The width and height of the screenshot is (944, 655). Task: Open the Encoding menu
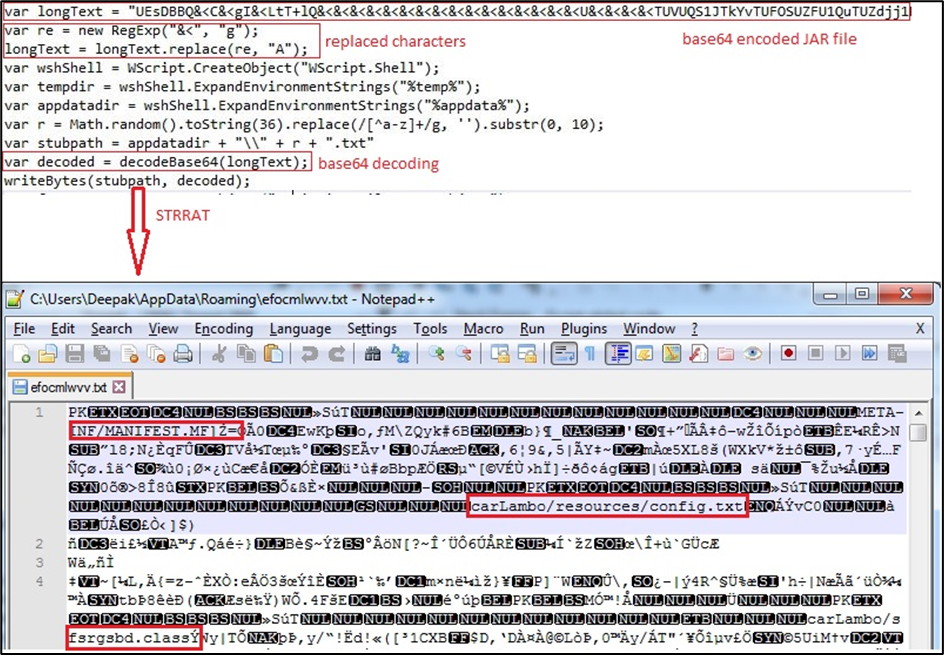tap(223, 329)
